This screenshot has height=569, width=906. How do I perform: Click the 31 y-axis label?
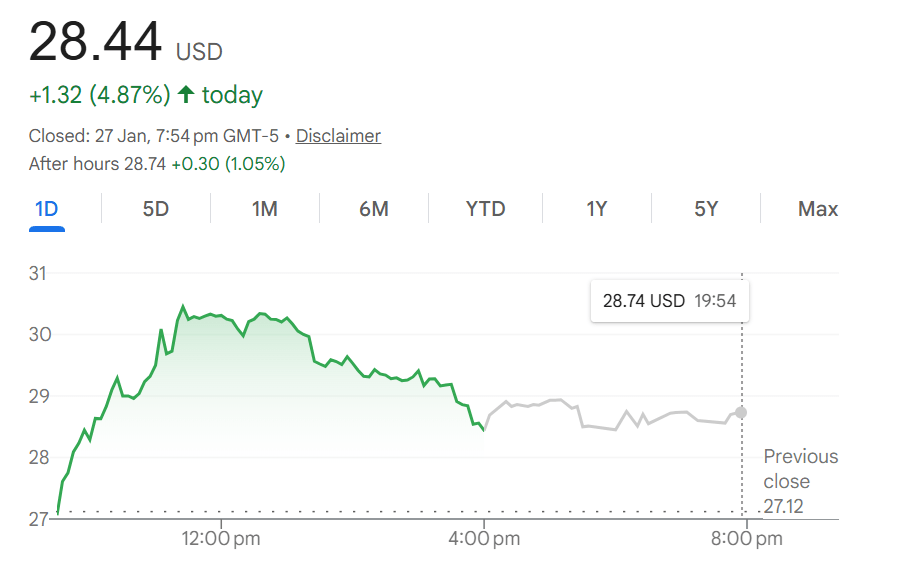(41, 273)
